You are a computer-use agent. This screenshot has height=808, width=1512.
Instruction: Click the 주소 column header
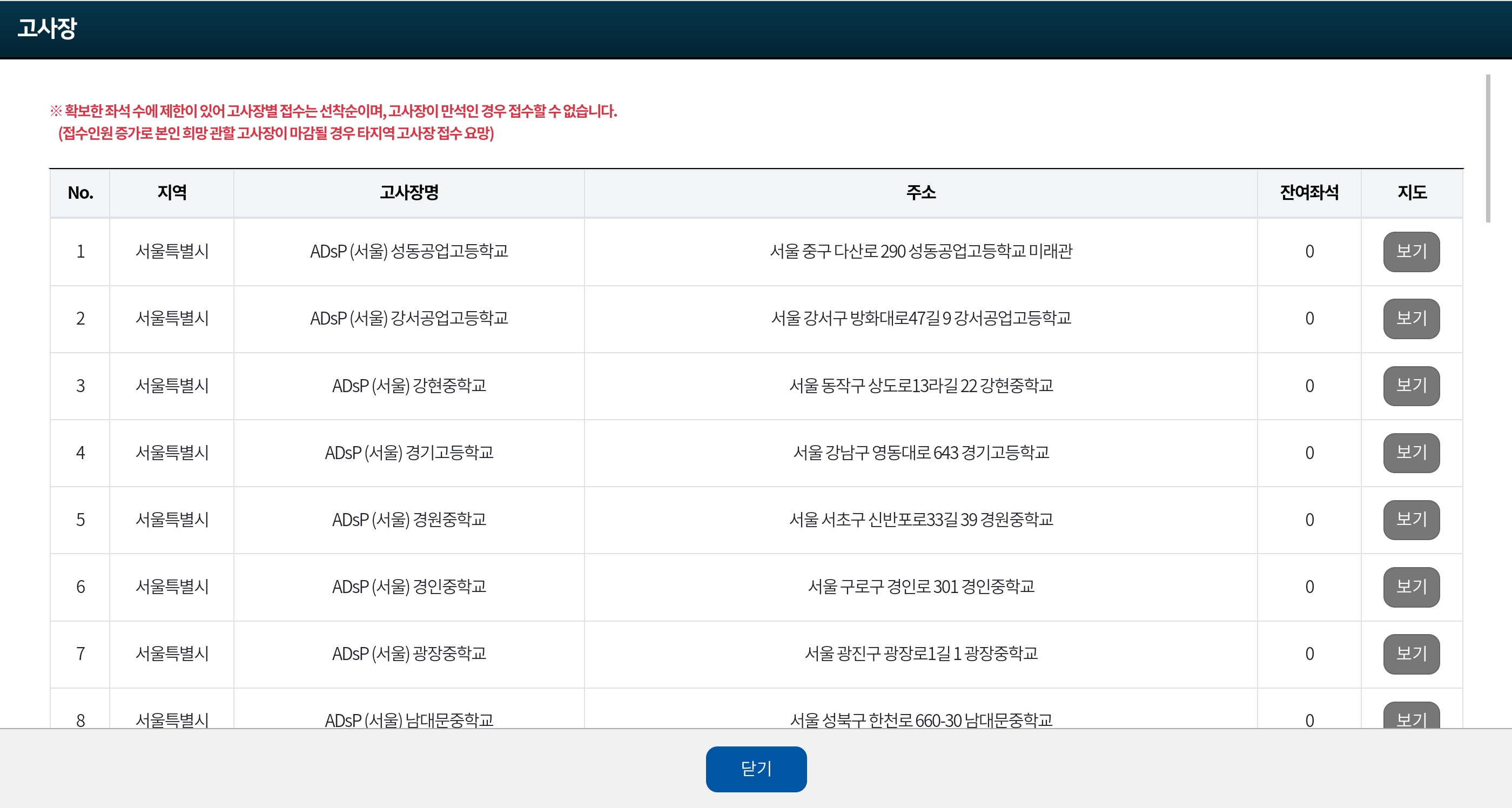920,192
